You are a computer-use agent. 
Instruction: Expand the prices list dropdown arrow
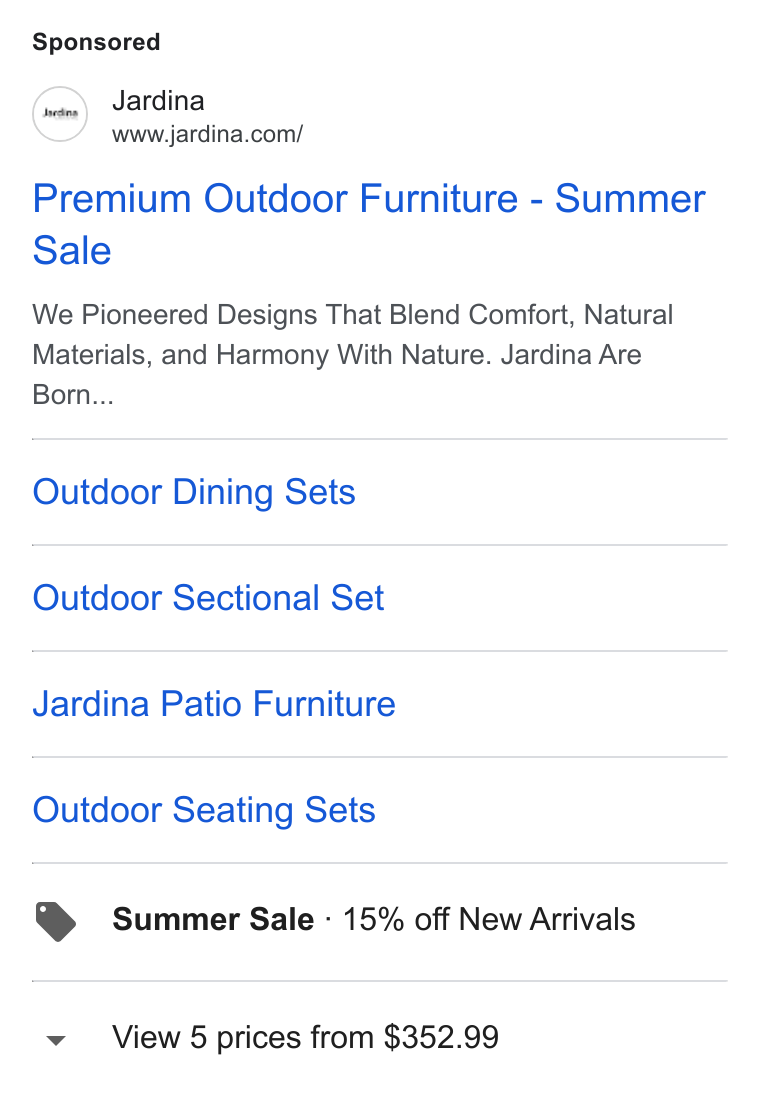click(x=56, y=1040)
